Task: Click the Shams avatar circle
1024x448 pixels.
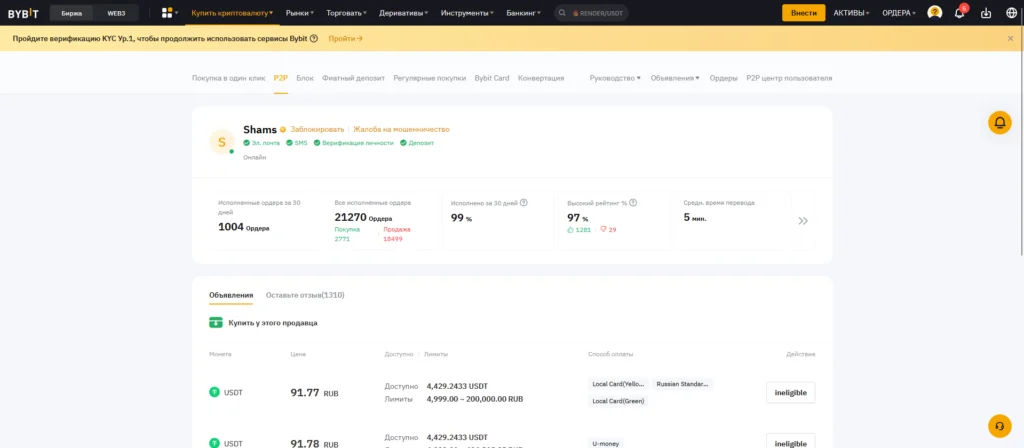Action: click(x=222, y=142)
